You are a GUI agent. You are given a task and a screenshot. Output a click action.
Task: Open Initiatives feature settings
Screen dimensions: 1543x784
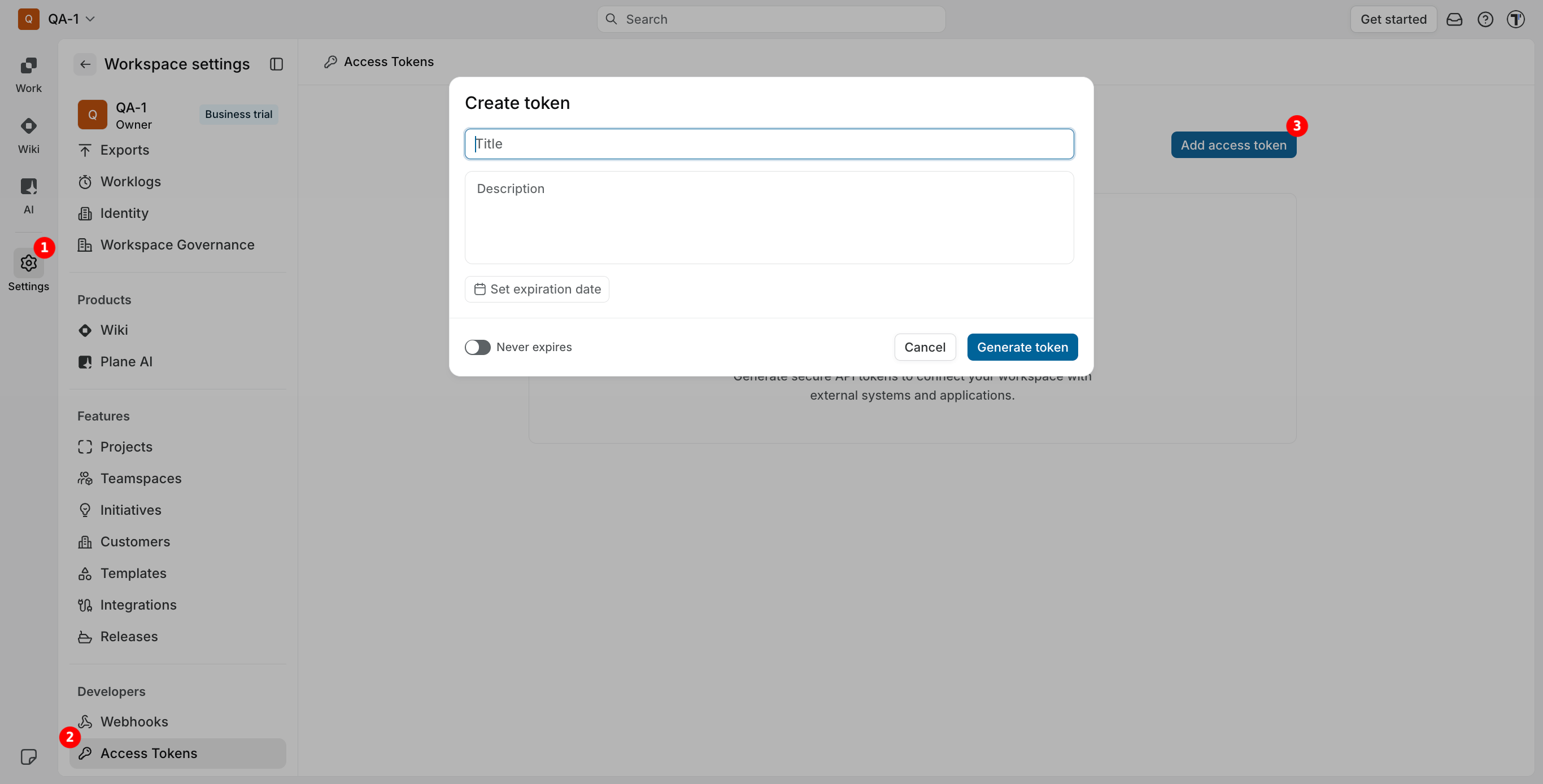tap(177, 510)
